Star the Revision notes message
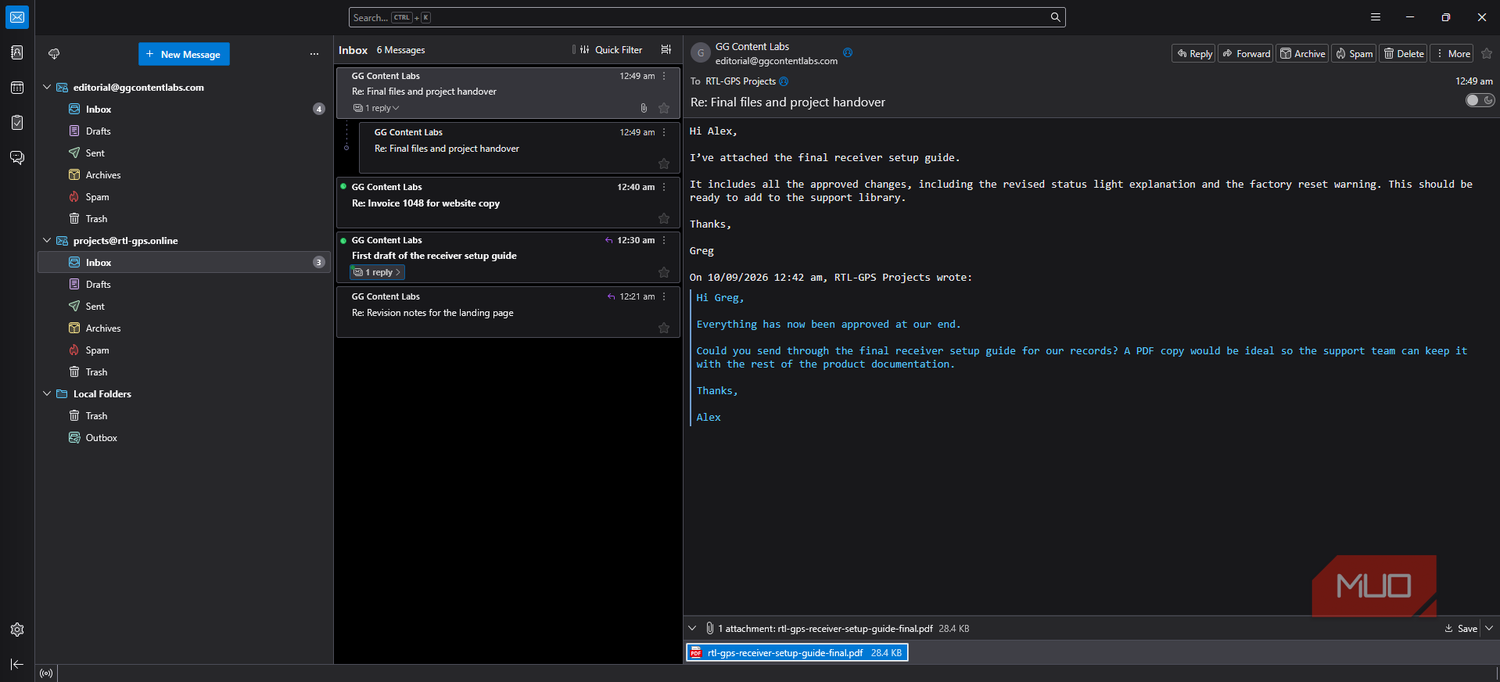 [664, 328]
